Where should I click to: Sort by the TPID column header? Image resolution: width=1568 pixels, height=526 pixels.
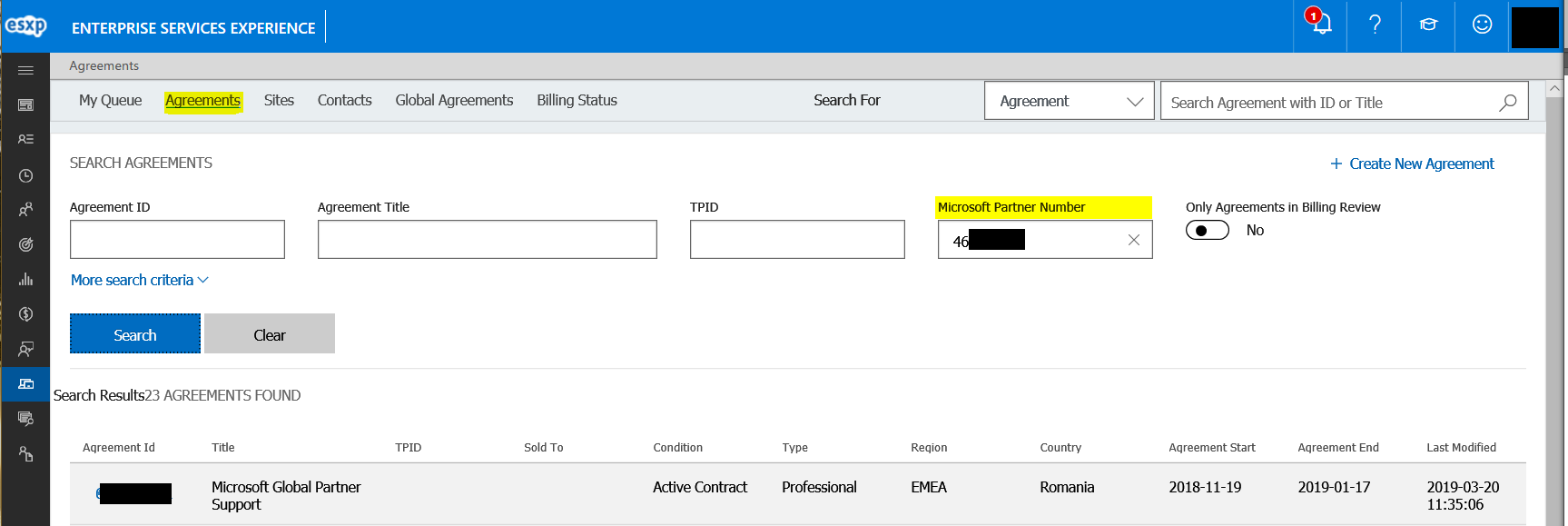click(x=409, y=447)
